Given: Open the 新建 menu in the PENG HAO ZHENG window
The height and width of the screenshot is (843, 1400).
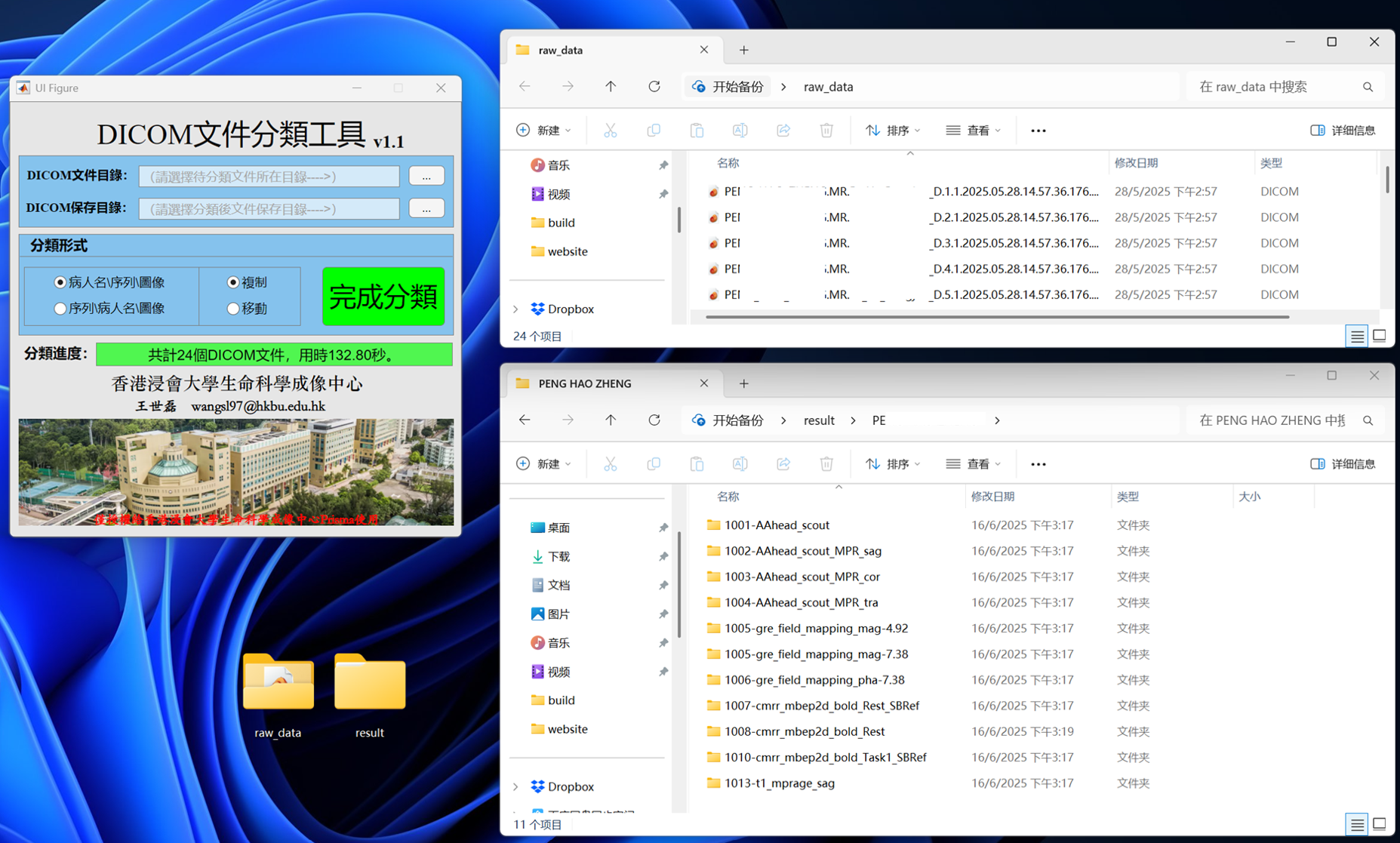Looking at the screenshot, I should pos(543,464).
